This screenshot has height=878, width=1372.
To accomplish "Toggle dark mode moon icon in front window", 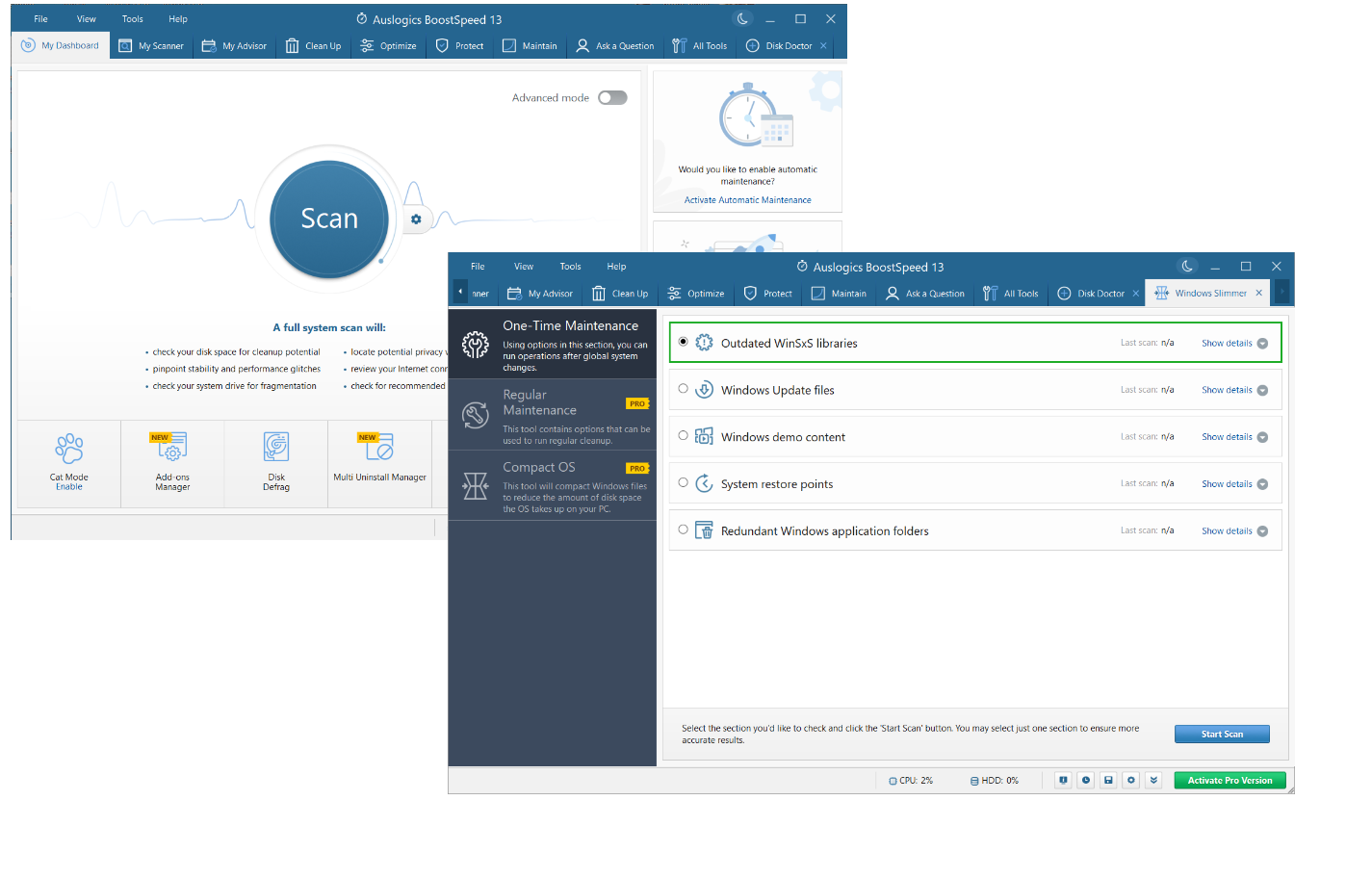I will click(1187, 267).
